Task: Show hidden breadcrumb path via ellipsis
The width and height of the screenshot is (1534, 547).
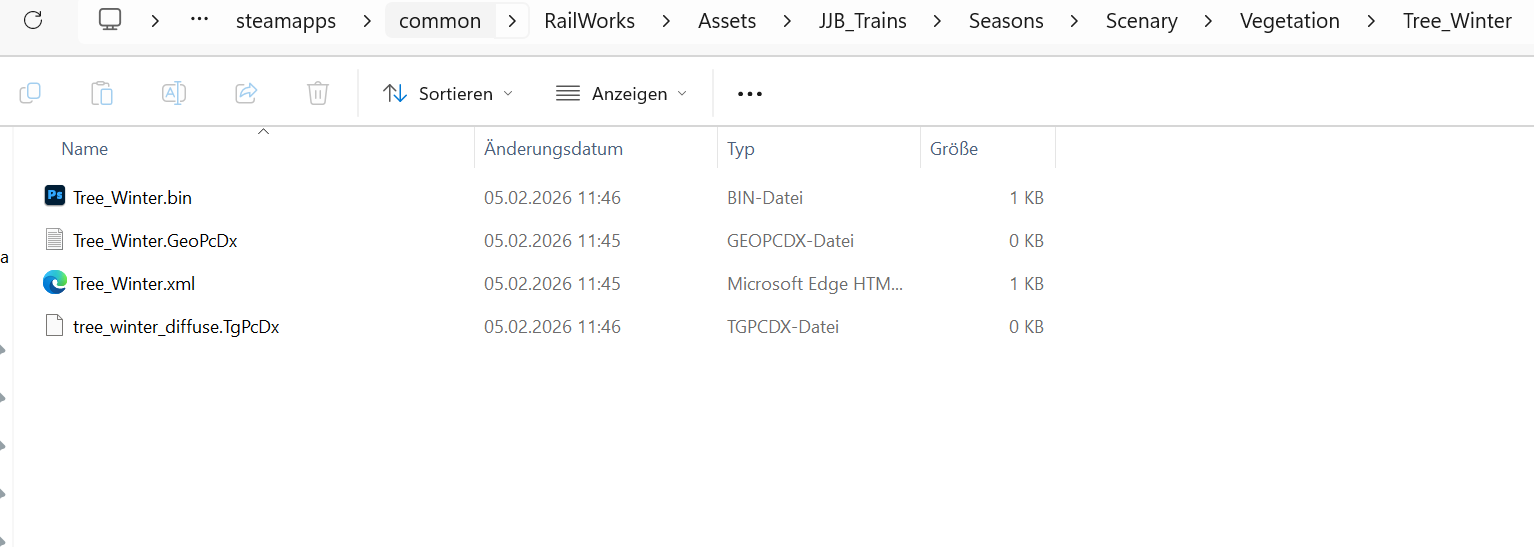Action: (199, 20)
